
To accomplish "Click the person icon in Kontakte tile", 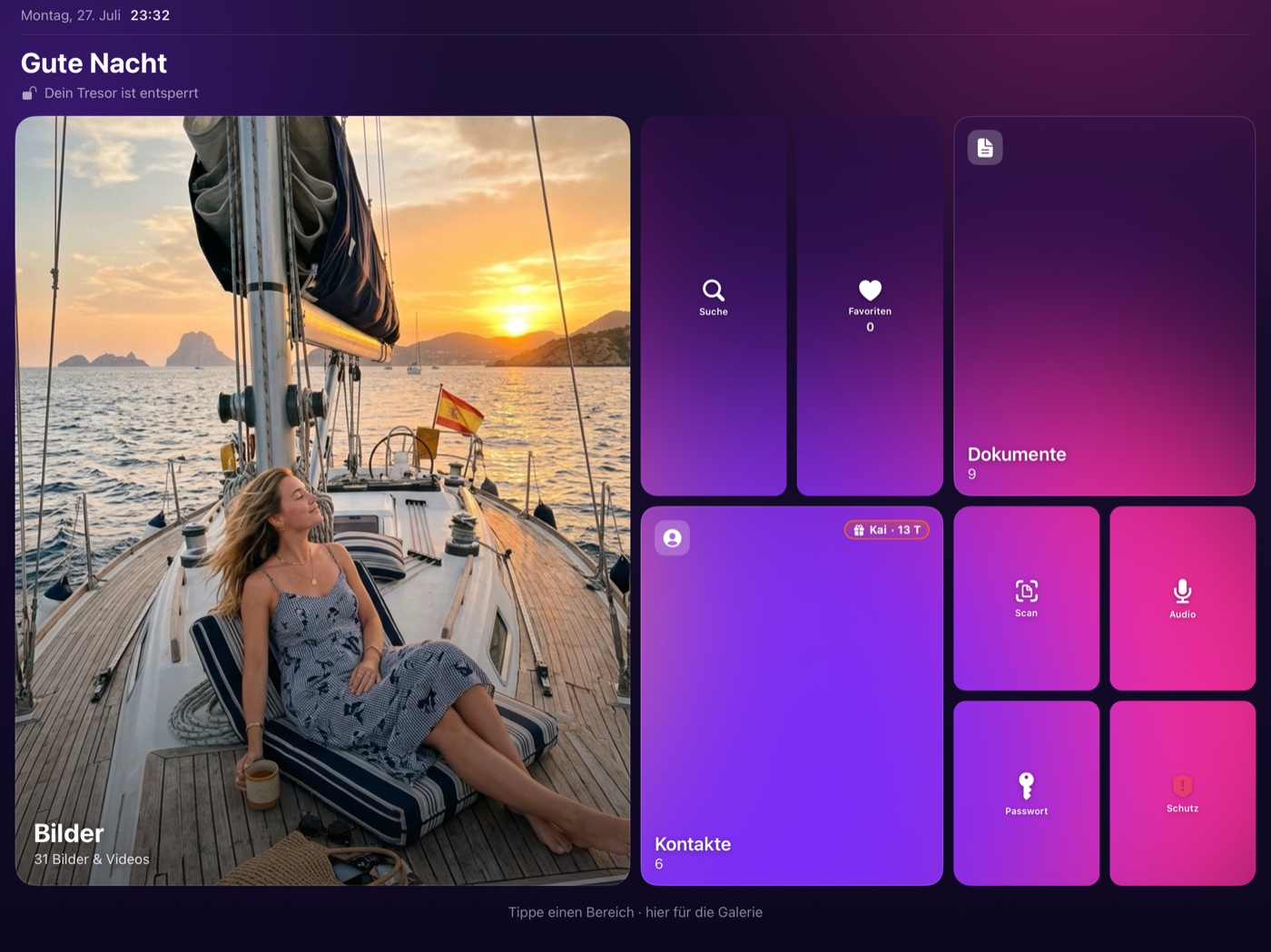I will tap(672, 537).
